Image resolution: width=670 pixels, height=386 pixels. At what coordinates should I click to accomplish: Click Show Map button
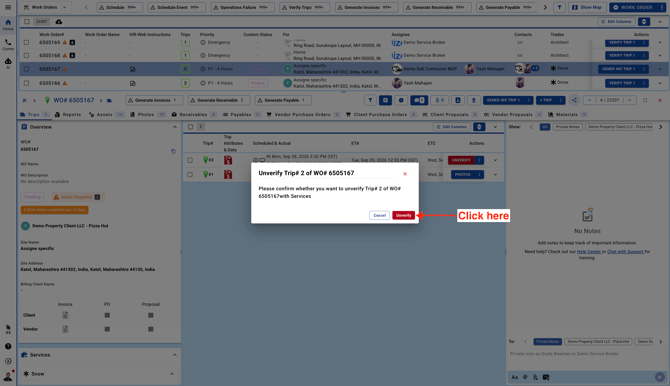click(587, 7)
